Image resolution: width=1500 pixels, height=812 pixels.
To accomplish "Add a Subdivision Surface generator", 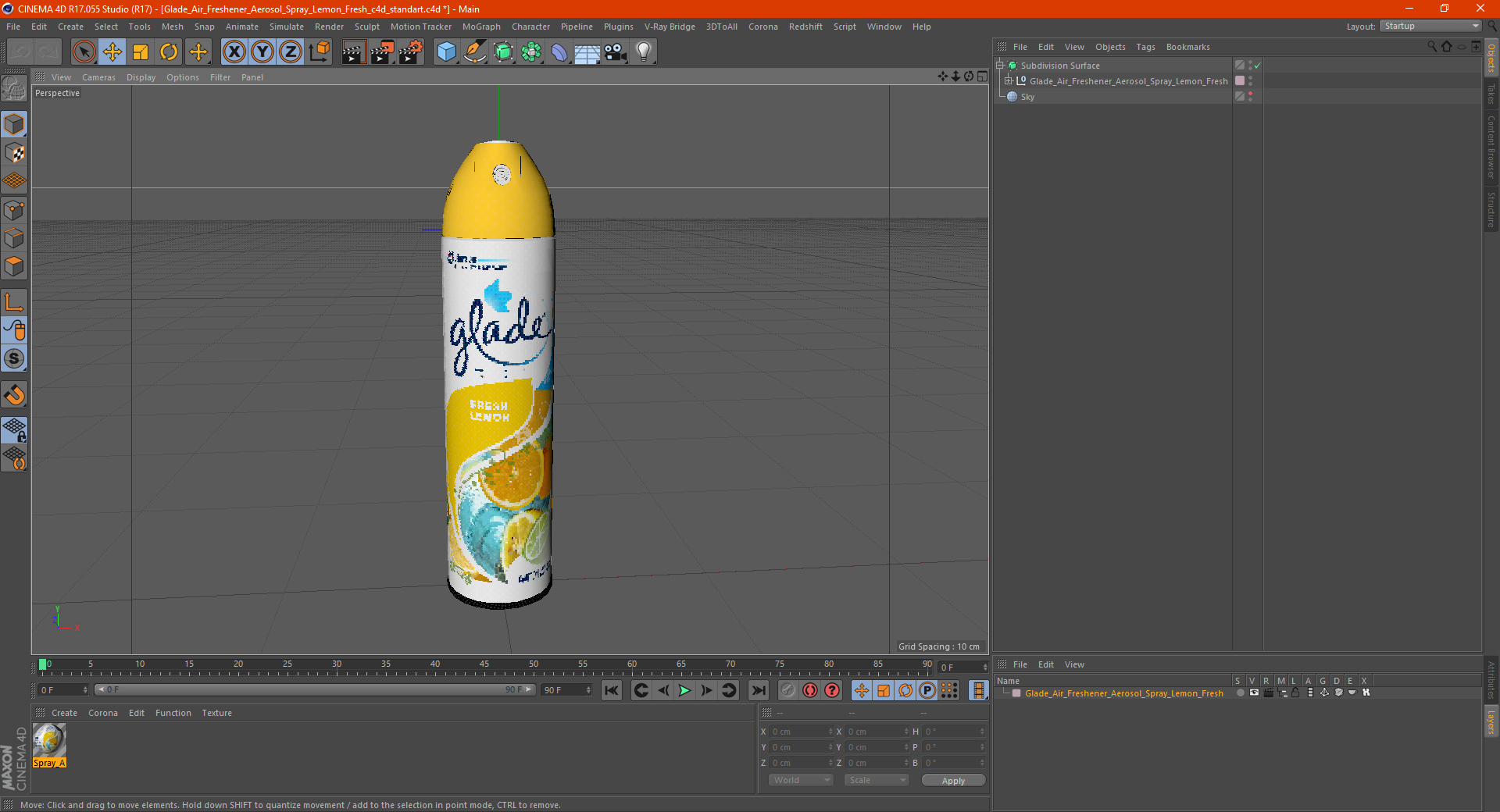I will pyautogui.click(x=503, y=52).
